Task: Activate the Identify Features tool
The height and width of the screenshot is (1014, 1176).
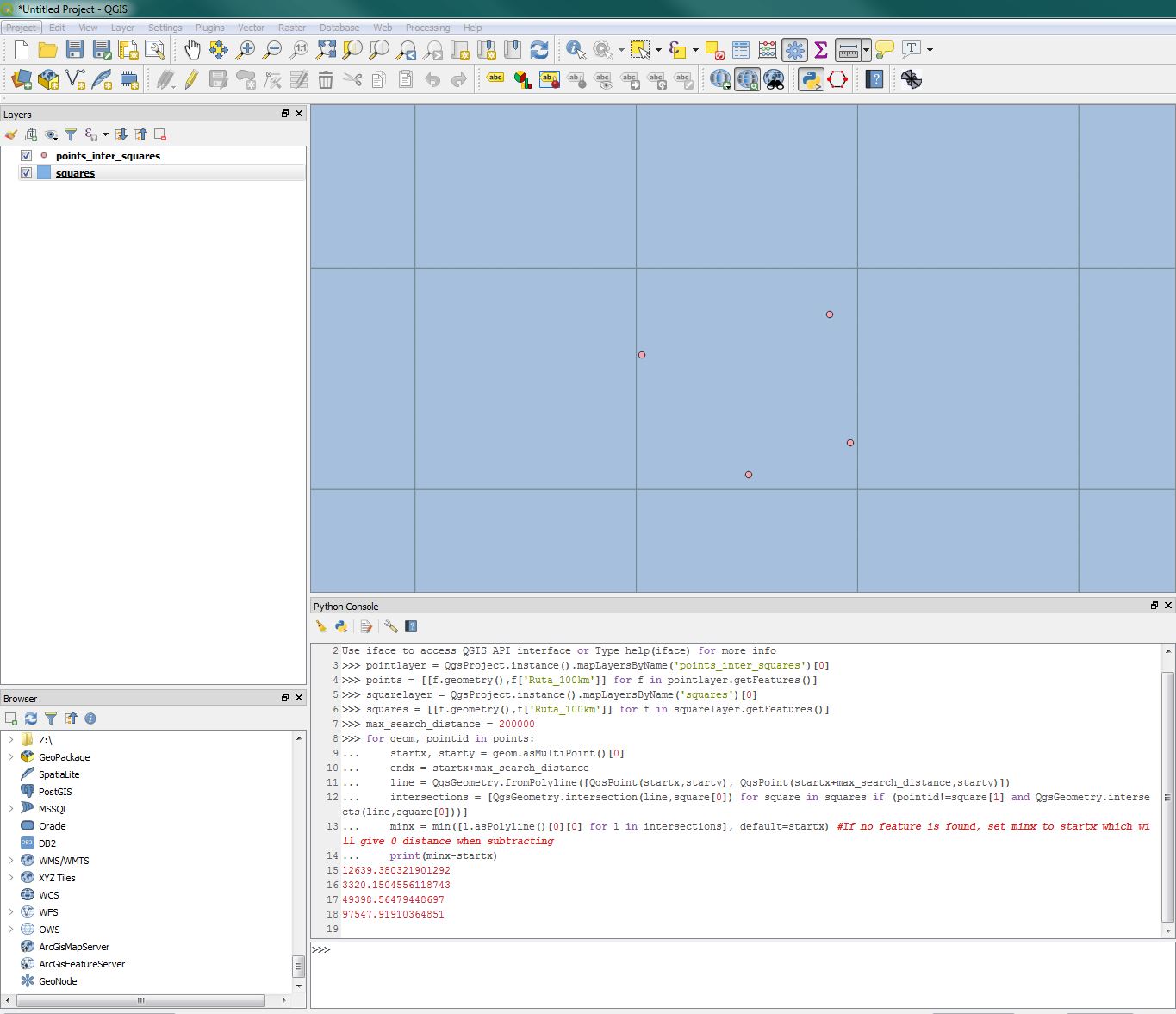Action: tap(576, 49)
